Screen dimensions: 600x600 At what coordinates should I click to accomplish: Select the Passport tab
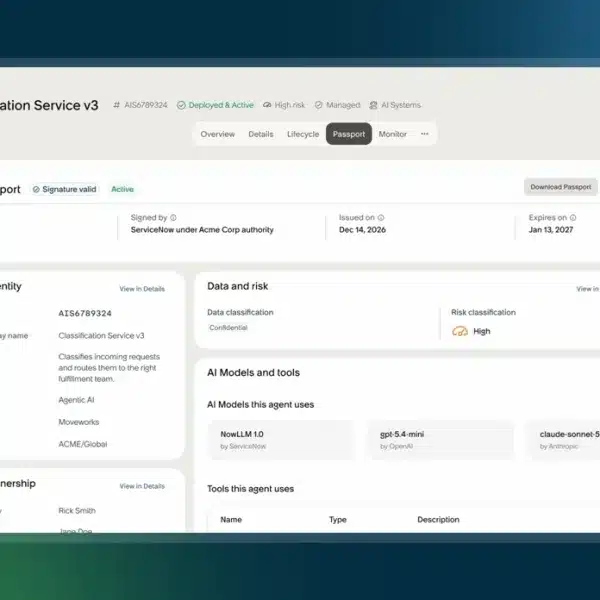click(349, 134)
